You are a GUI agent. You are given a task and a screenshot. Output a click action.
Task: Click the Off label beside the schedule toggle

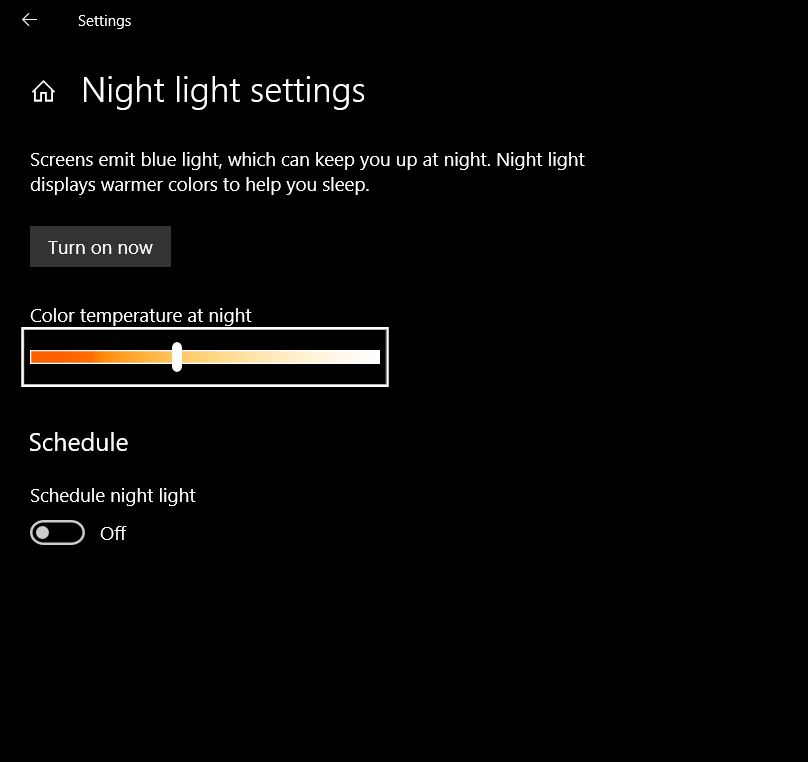pyautogui.click(x=113, y=533)
